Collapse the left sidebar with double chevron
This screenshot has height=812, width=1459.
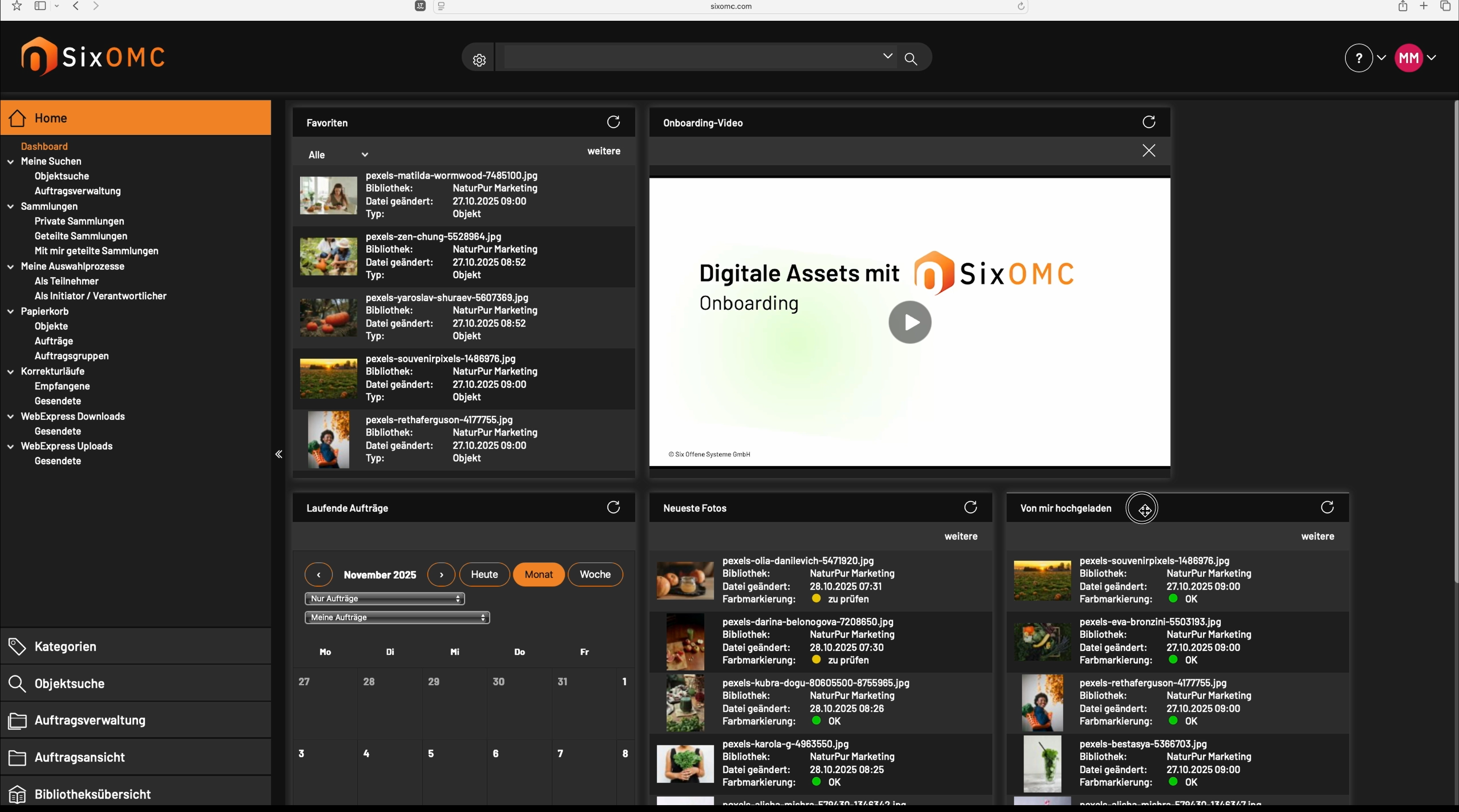point(279,454)
